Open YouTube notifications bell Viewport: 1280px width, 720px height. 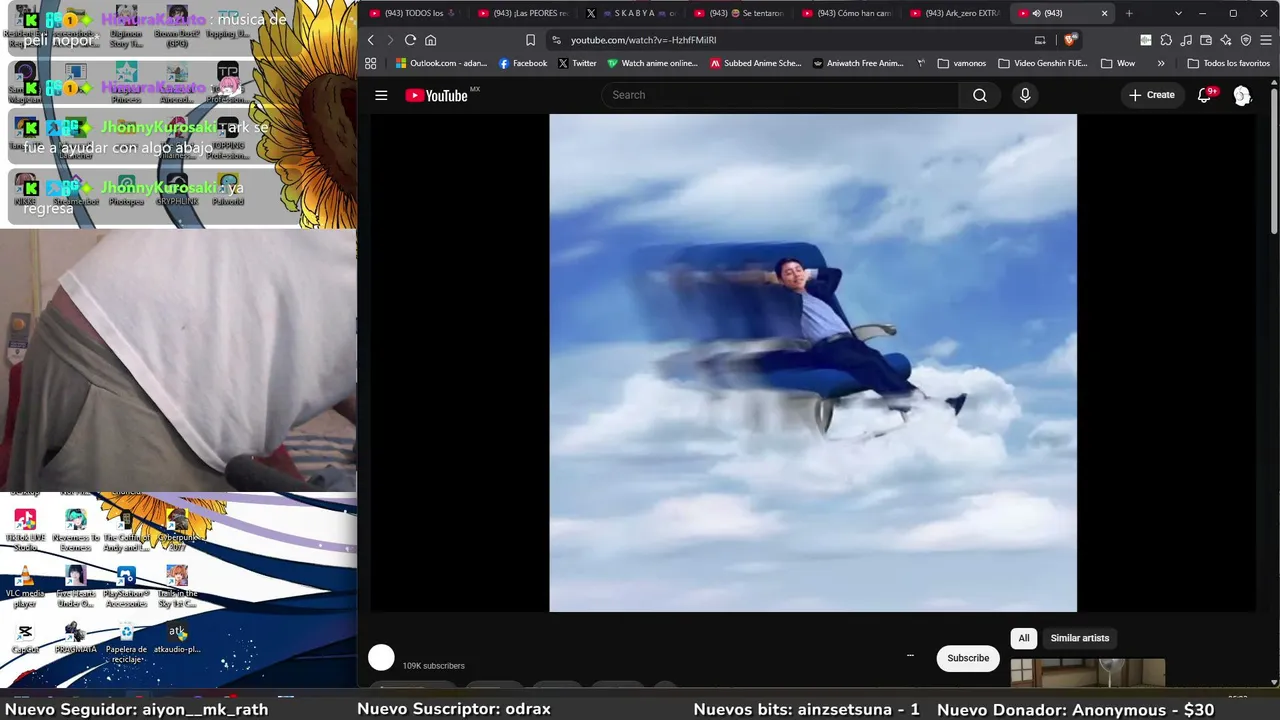tap(1205, 95)
